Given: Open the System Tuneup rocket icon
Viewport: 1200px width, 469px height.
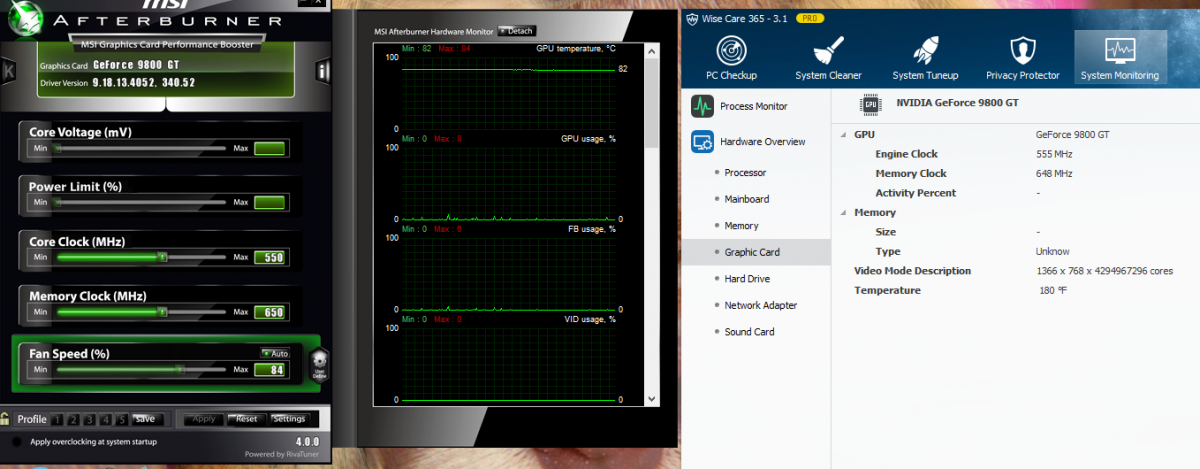Looking at the screenshot, I should 925,59.
